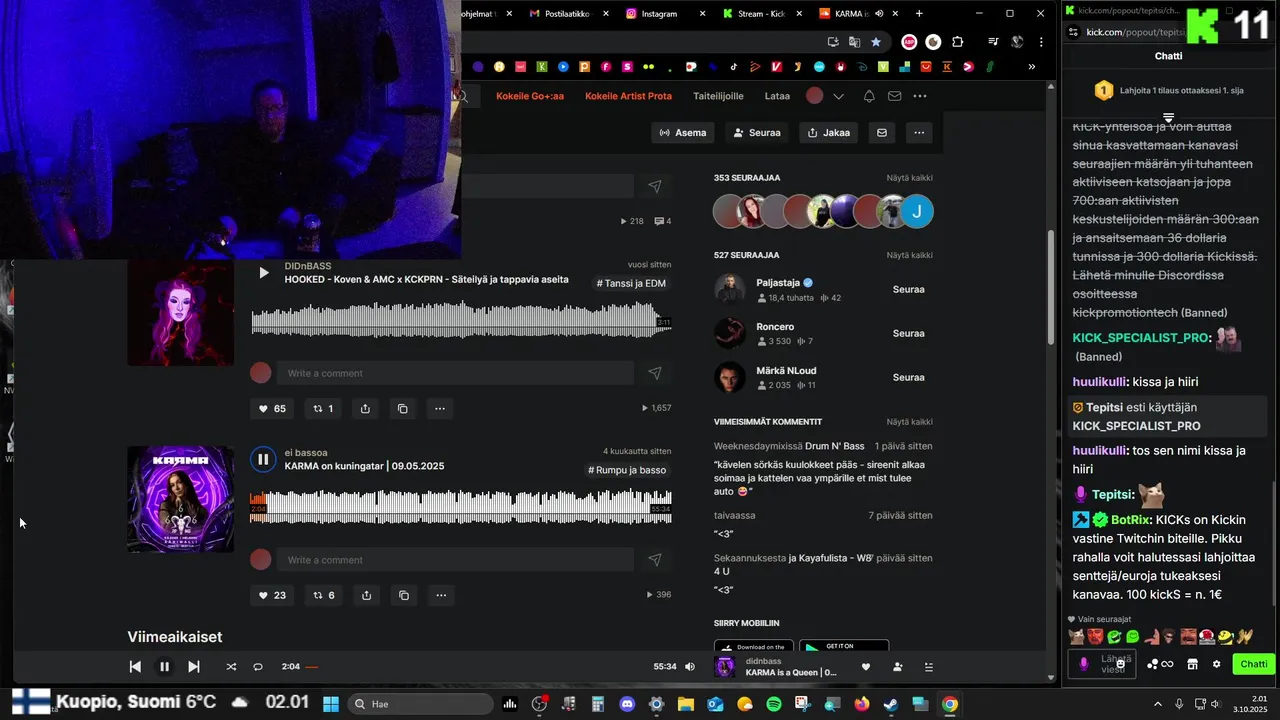Viewport: 1280px width, 720px height.
Task: Open the Tanssi ja EDM genre tag
Action: coord(631,283)
